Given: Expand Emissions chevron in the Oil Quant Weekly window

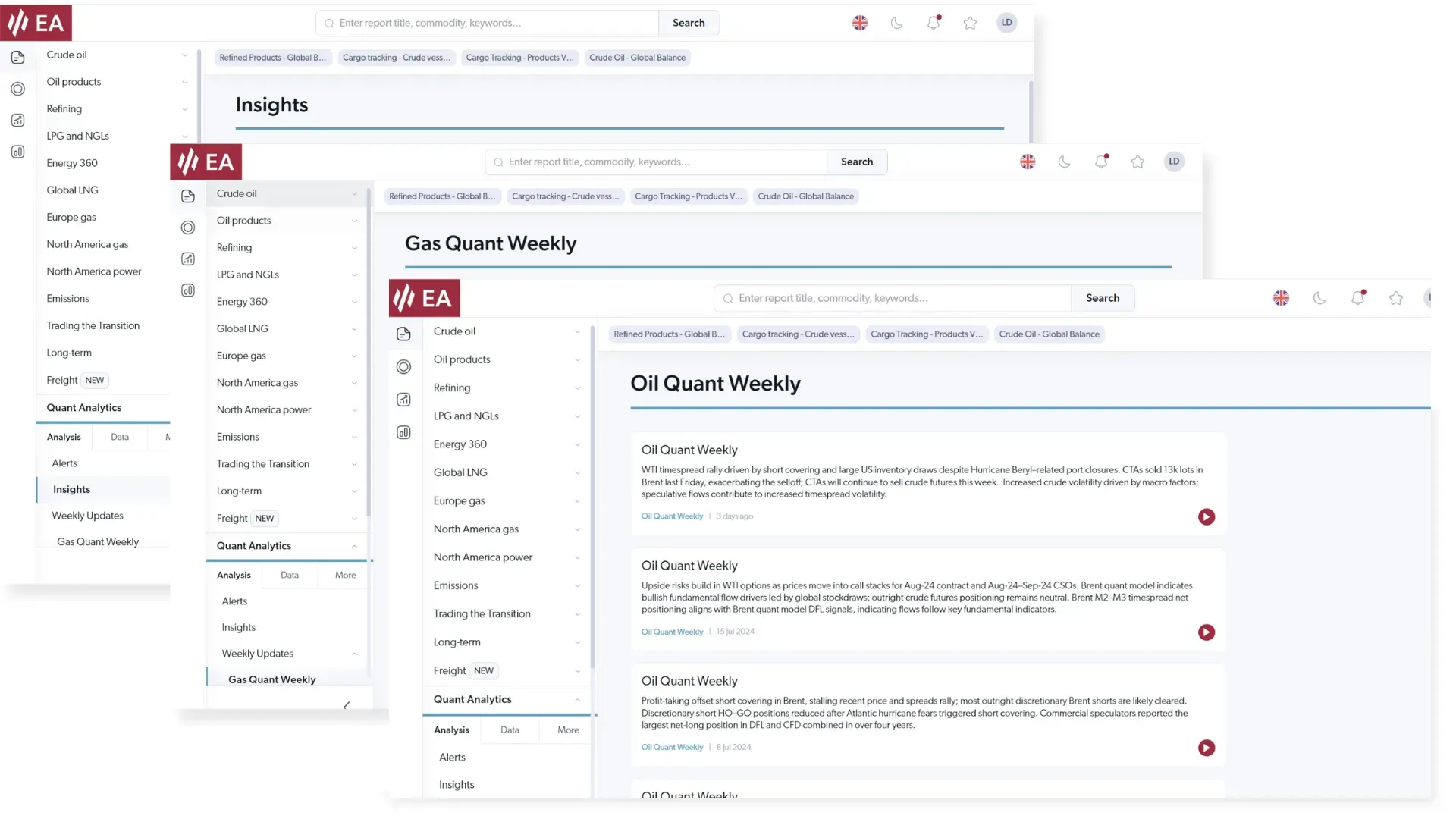Looking at the screenshot, I should 578,586.
